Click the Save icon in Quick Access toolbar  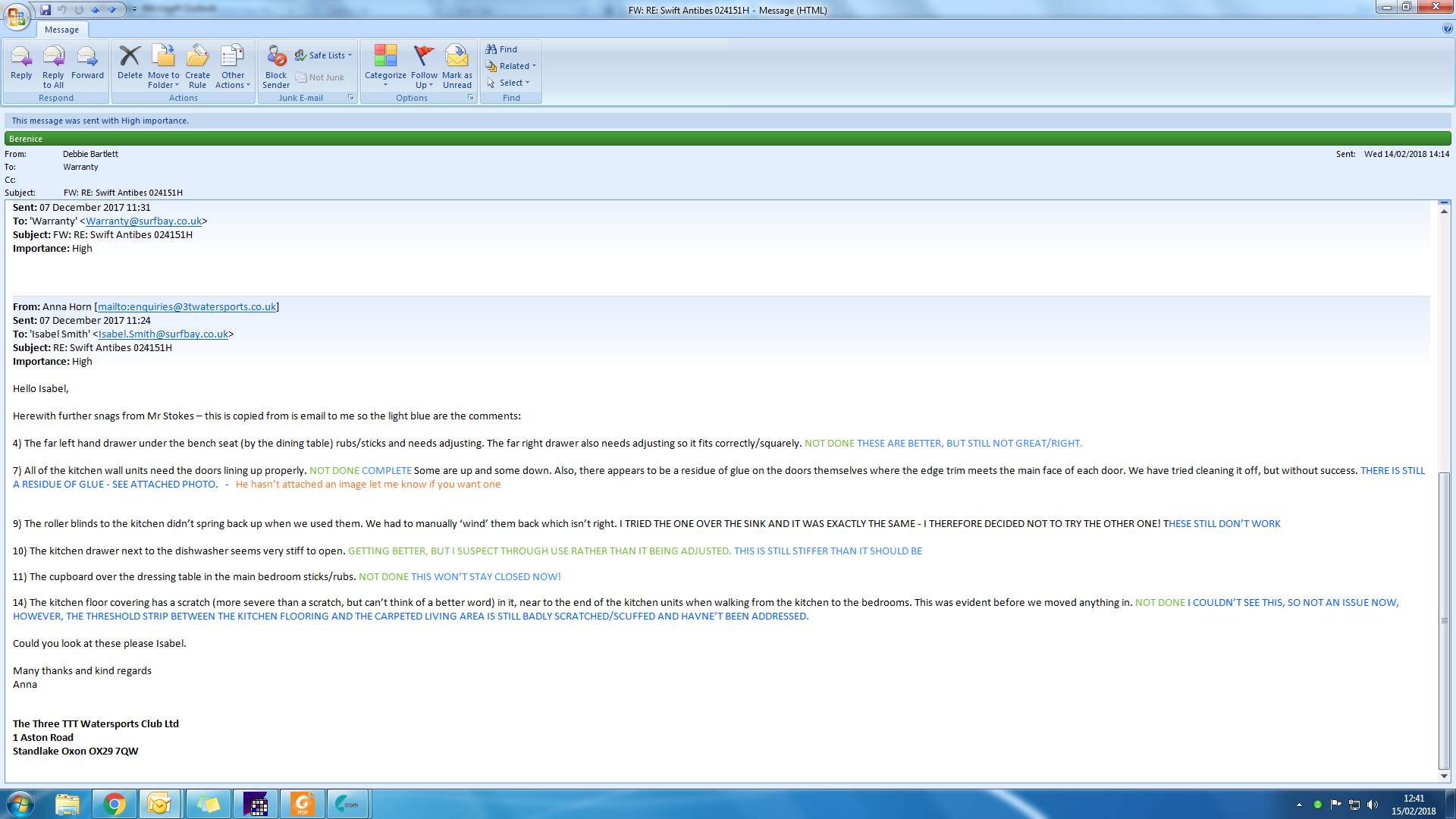click(x=45, y=10)
